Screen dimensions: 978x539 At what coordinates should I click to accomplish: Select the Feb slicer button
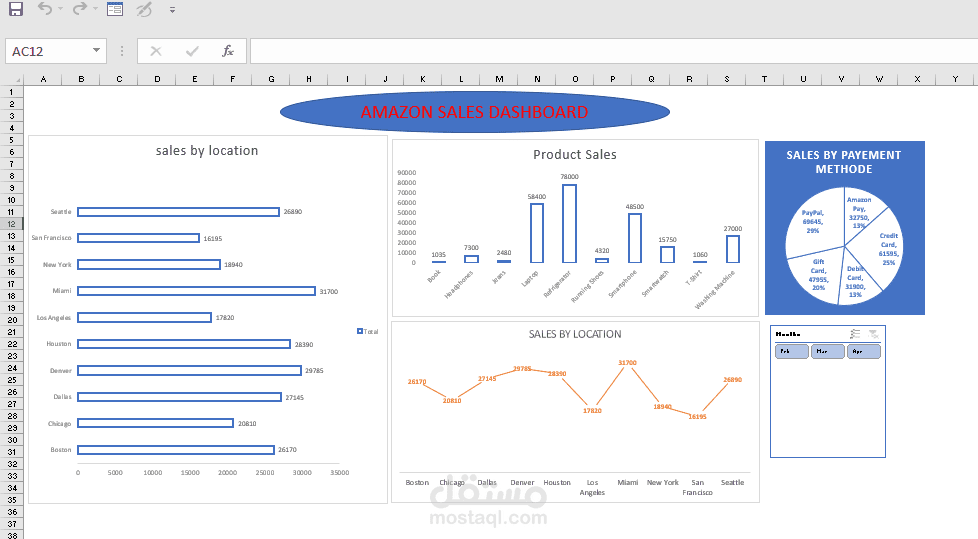792,351
